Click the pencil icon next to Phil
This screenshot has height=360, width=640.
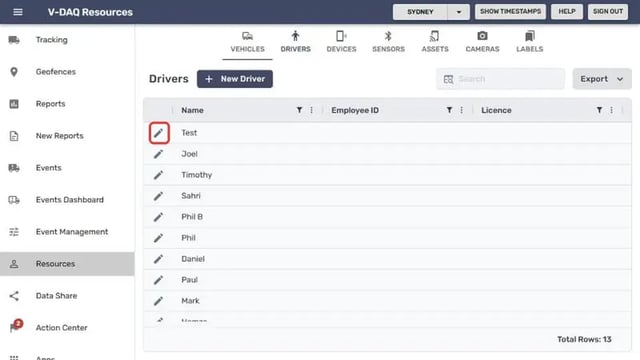pyautogui.click(x=158, y=238)
